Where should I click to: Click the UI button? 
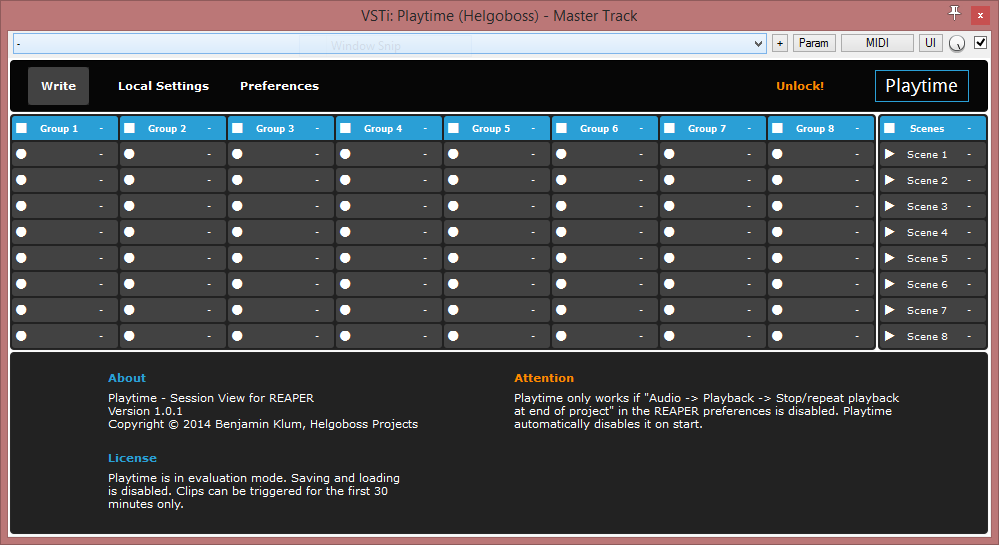coord(930,43)
